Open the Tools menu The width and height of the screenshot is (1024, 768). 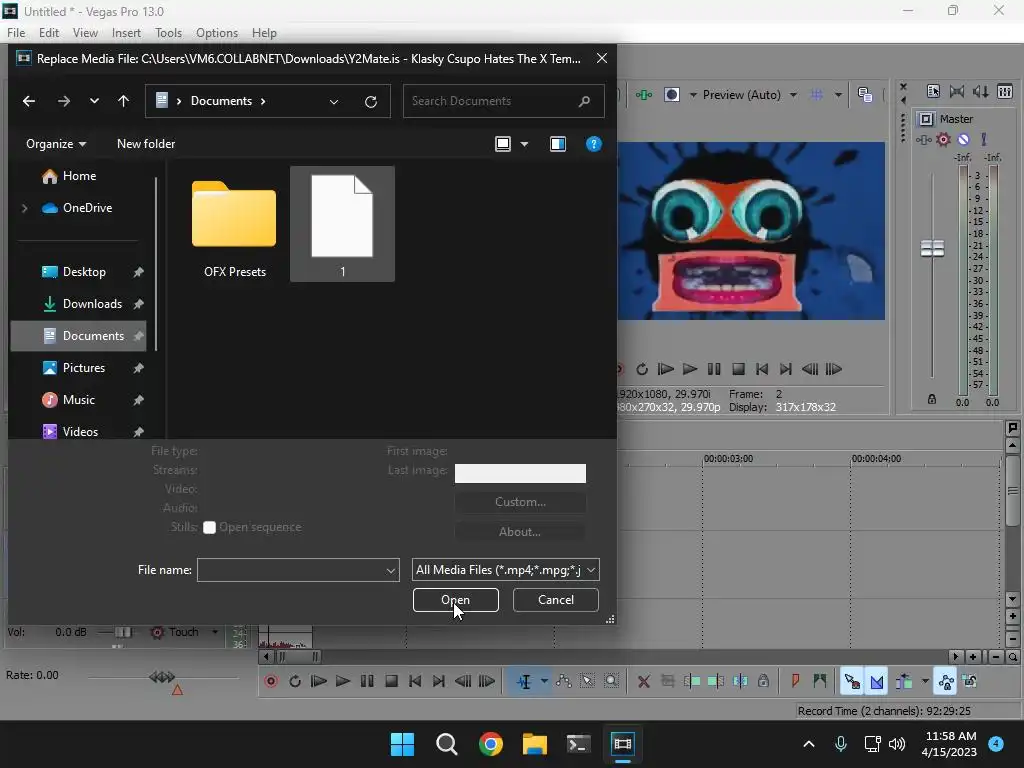[x=168, y=33]
